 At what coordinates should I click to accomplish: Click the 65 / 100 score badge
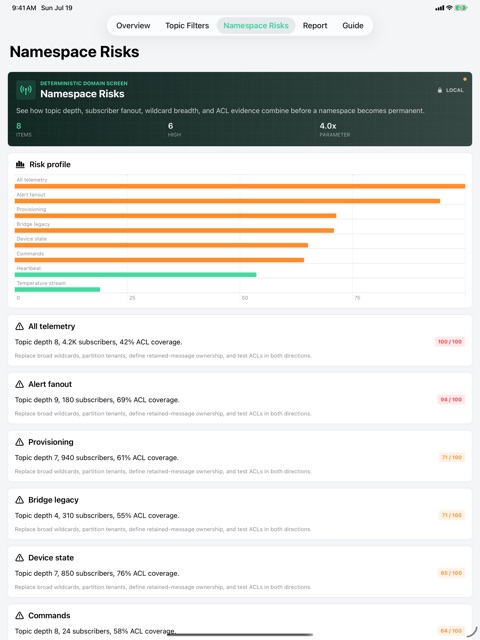[451, 573]
